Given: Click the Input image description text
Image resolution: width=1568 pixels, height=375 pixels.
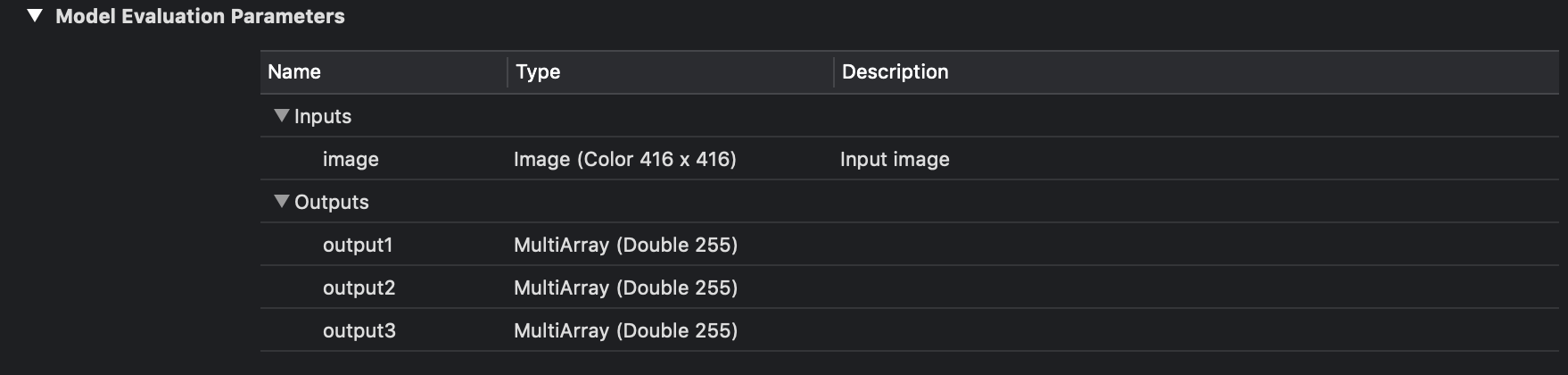Looking at the screenshot, I should coord(895,159).
